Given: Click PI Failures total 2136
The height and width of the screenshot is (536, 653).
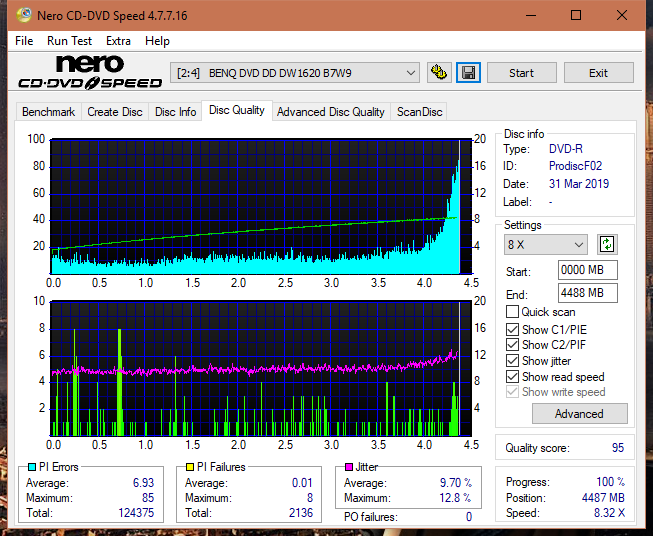Looking at the screenshot, I should click(301, 513).
